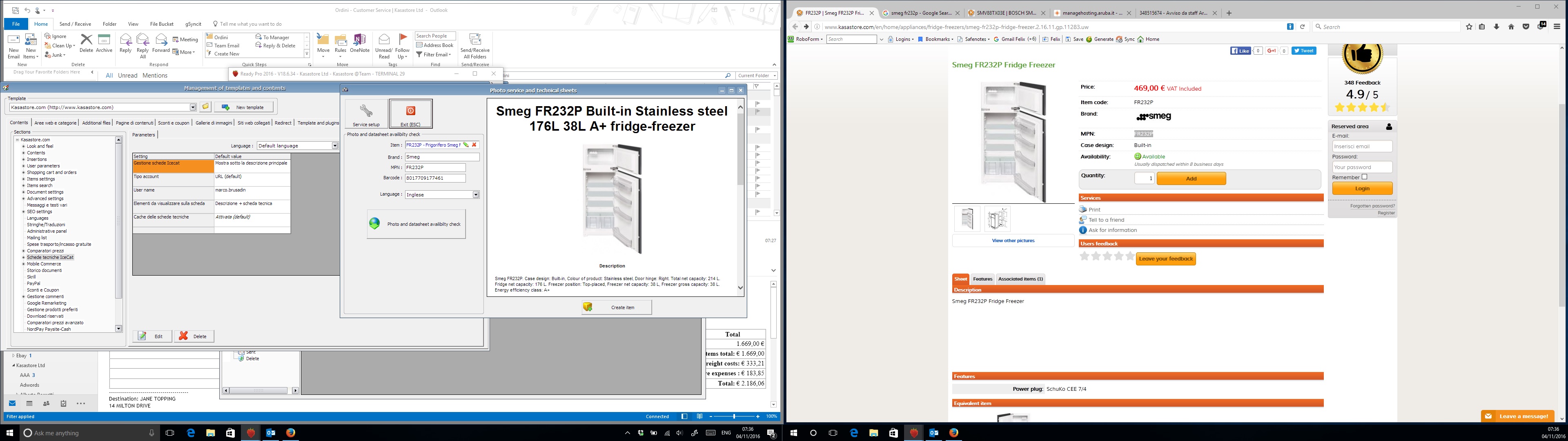Click the Pocket icon in Firefox toolbar
This screenshot has height=441, width=1568.
[1526, 27]
